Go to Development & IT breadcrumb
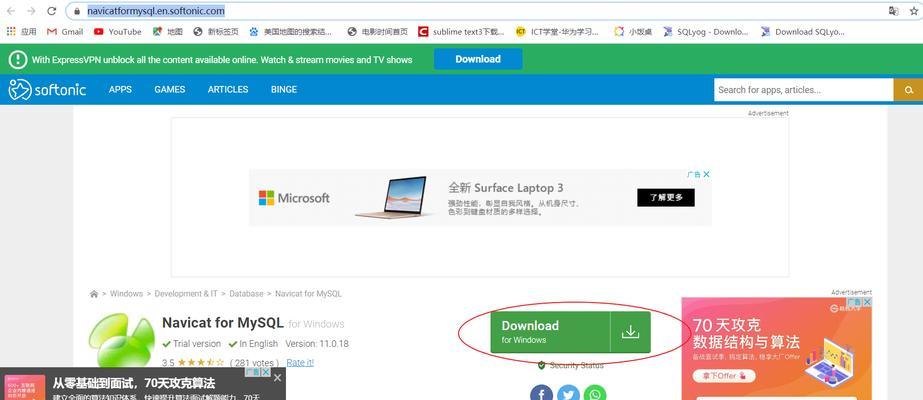This screenshot has height=400, width=923. (186, 294)
